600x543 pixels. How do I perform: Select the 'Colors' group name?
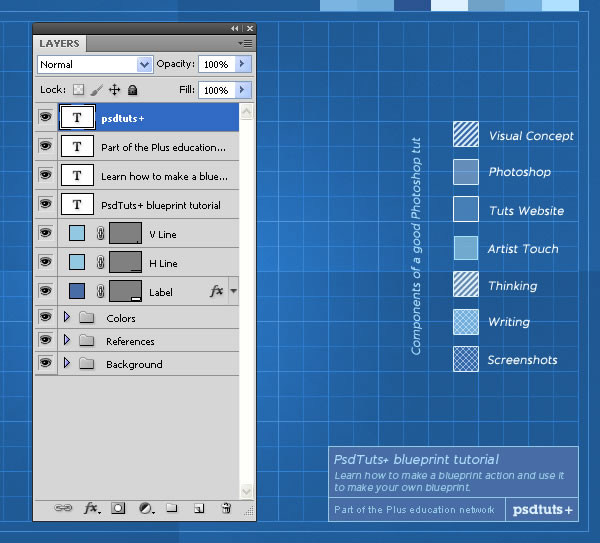point(121,318)
